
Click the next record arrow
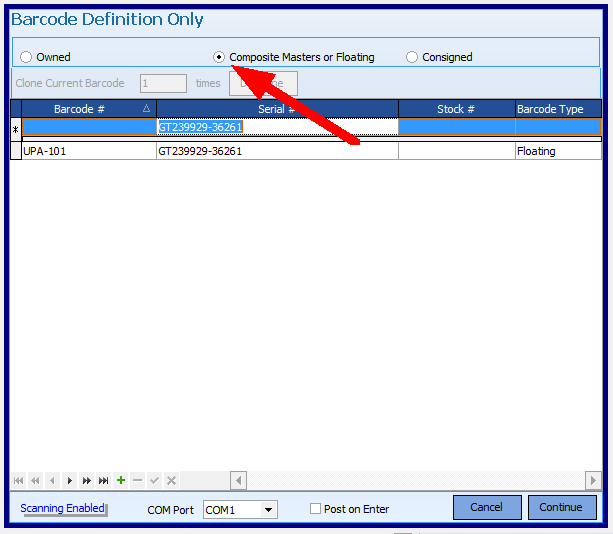[69, 481]
